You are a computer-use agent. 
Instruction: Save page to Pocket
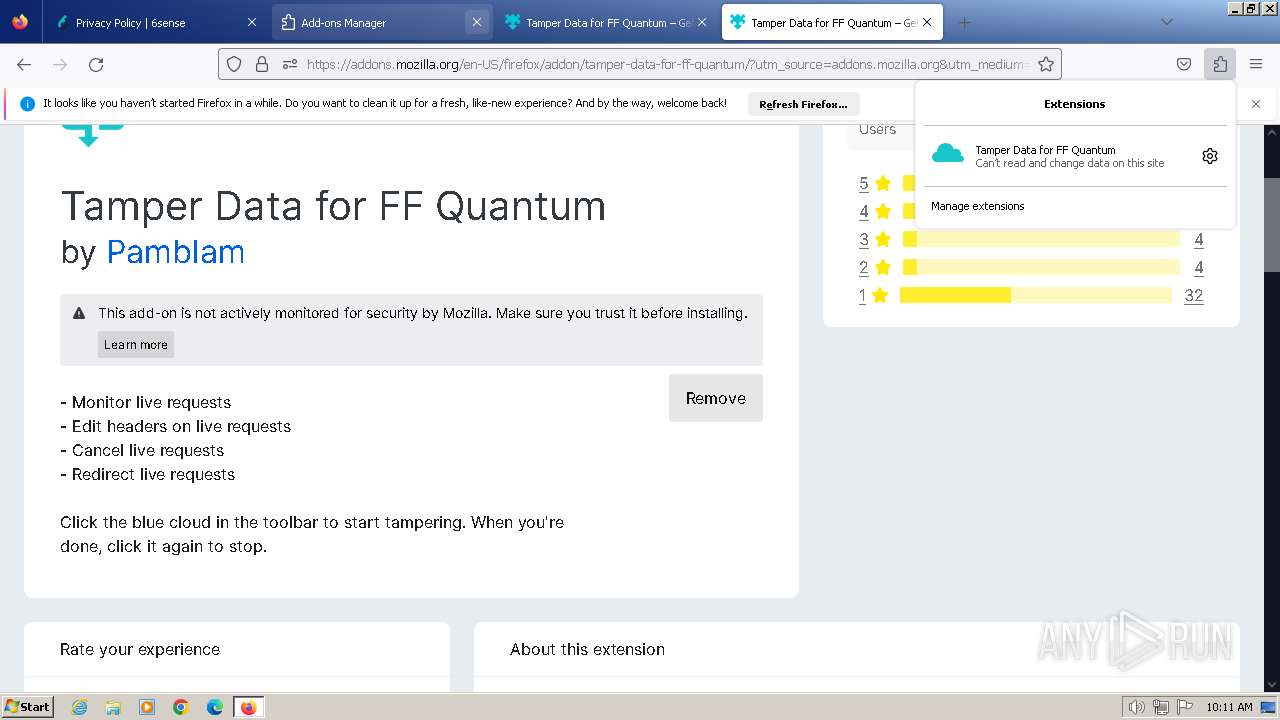tap(1184, 64)
